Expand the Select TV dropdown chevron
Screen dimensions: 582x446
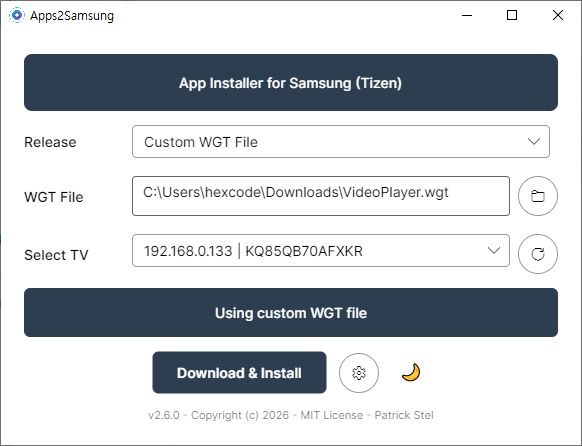494,250
